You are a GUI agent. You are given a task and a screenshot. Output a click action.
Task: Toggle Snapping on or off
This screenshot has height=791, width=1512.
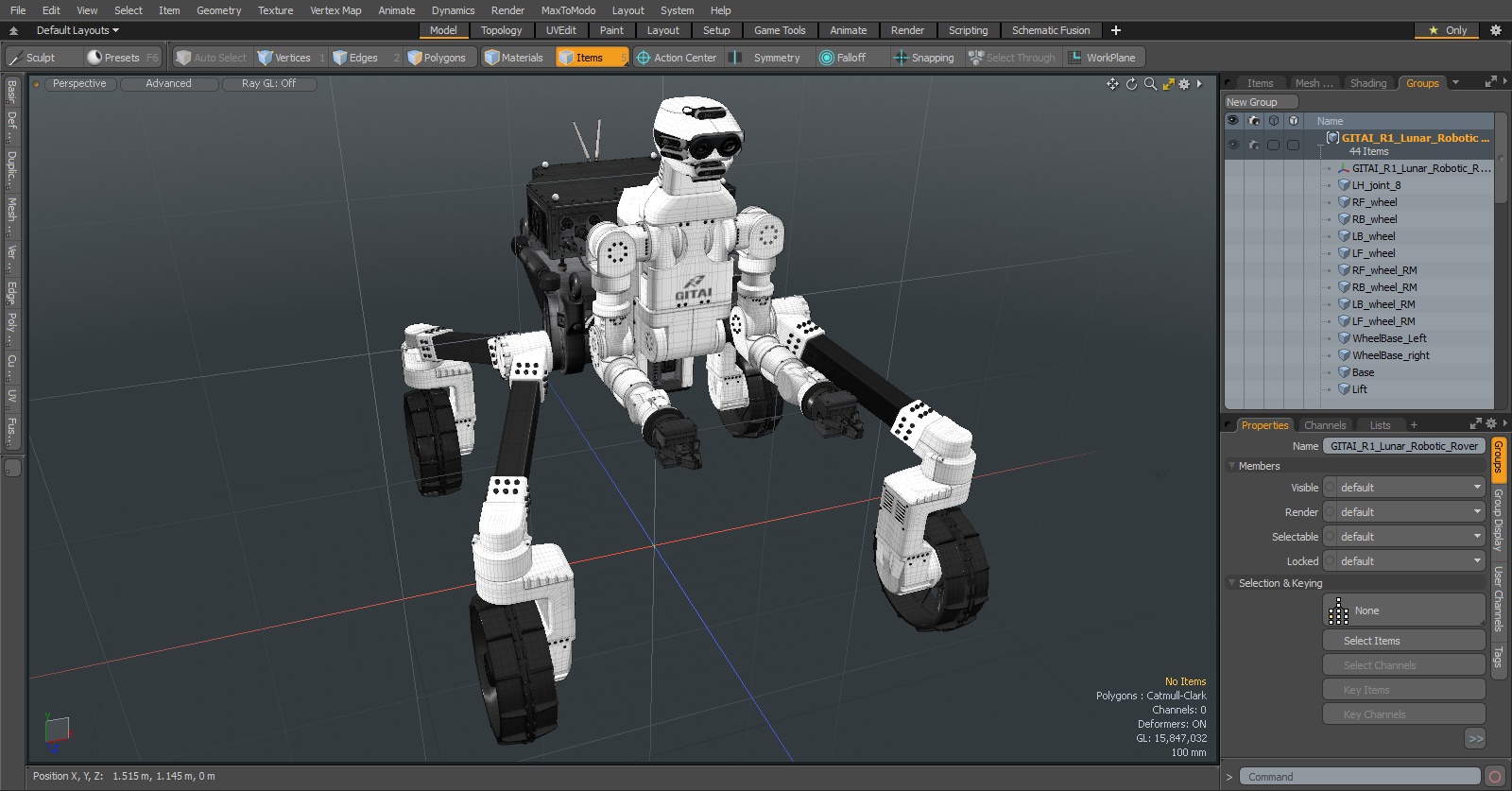tap(924, 58)
